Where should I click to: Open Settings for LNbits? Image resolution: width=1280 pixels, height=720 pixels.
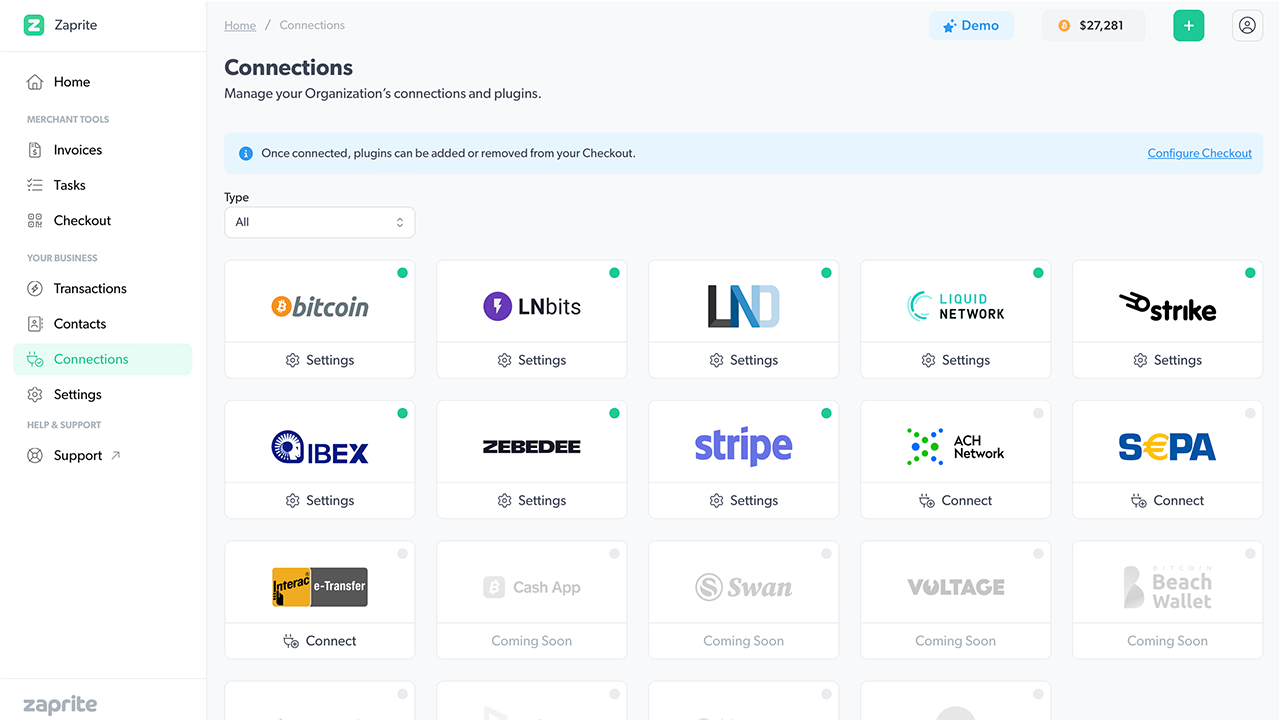tap(532, 360)
